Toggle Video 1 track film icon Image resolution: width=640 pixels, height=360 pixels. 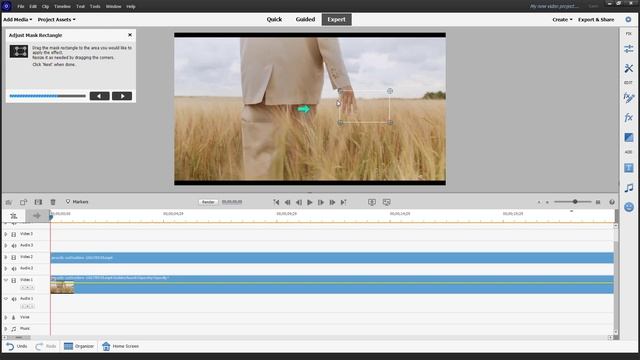(13, 280)
